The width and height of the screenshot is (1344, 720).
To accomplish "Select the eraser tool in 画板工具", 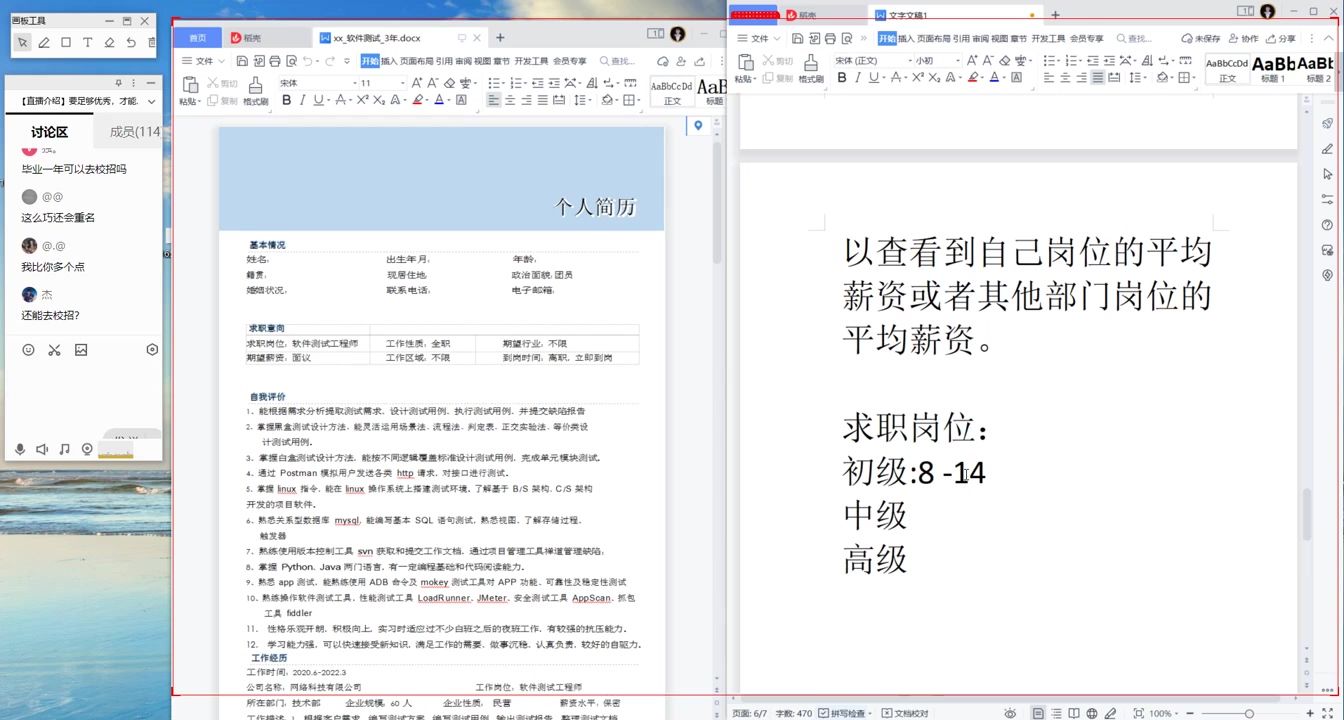I will (x=109, y=43).
